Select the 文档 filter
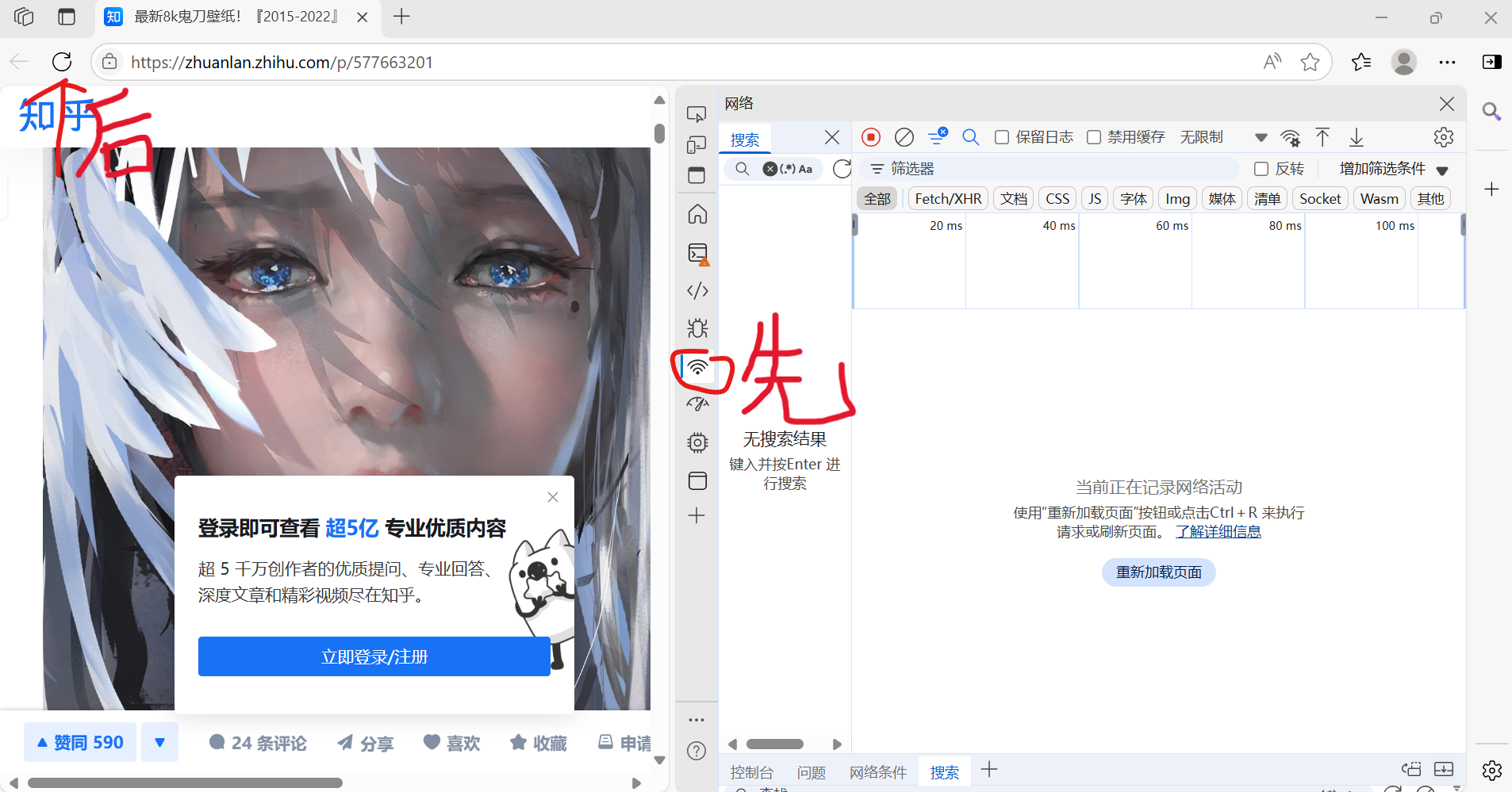1512x792 pixels. (x=1014, y=199)
